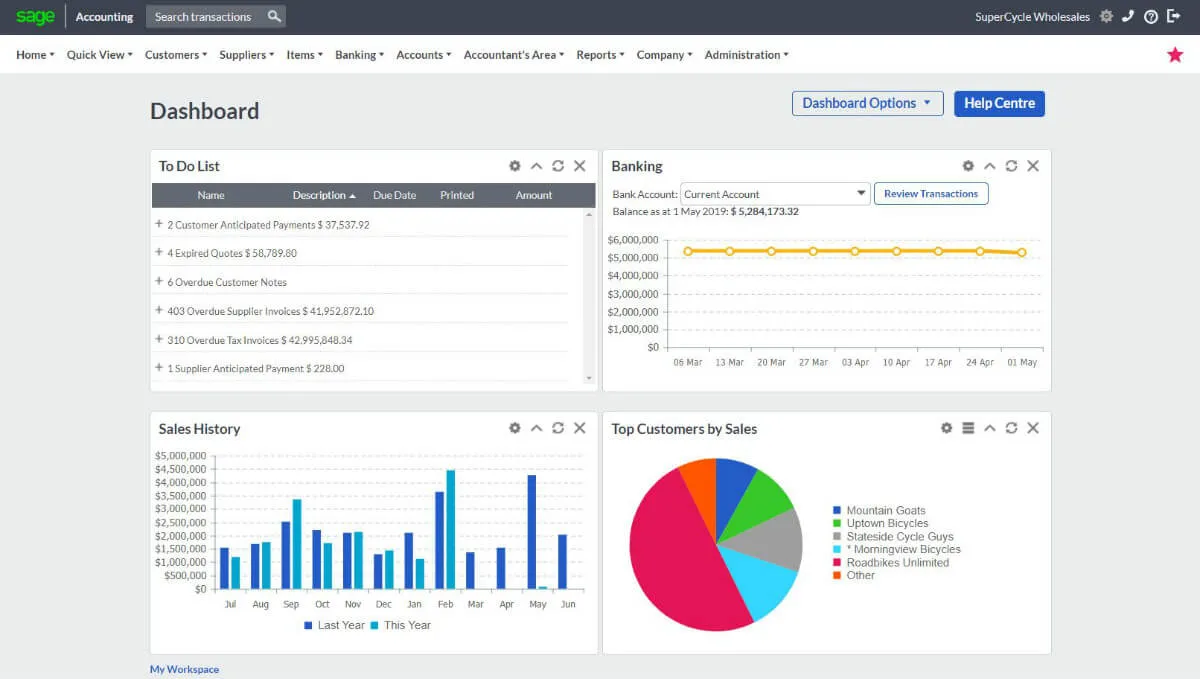Open the Help Centre
This screenshot has width=1200, height=679.
pyautogui.click(x=999, y=103)
